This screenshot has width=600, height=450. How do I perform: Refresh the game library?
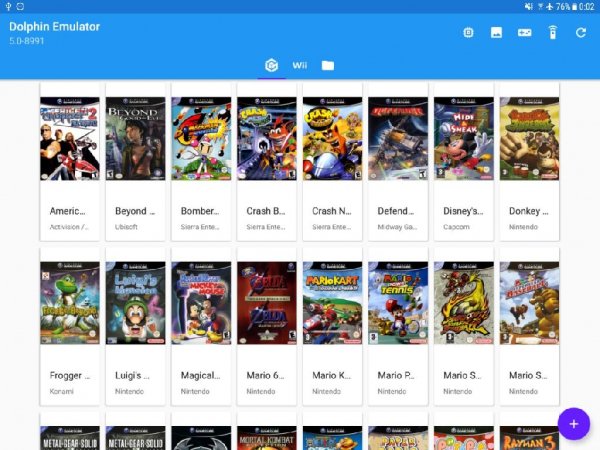pos(581,33)
